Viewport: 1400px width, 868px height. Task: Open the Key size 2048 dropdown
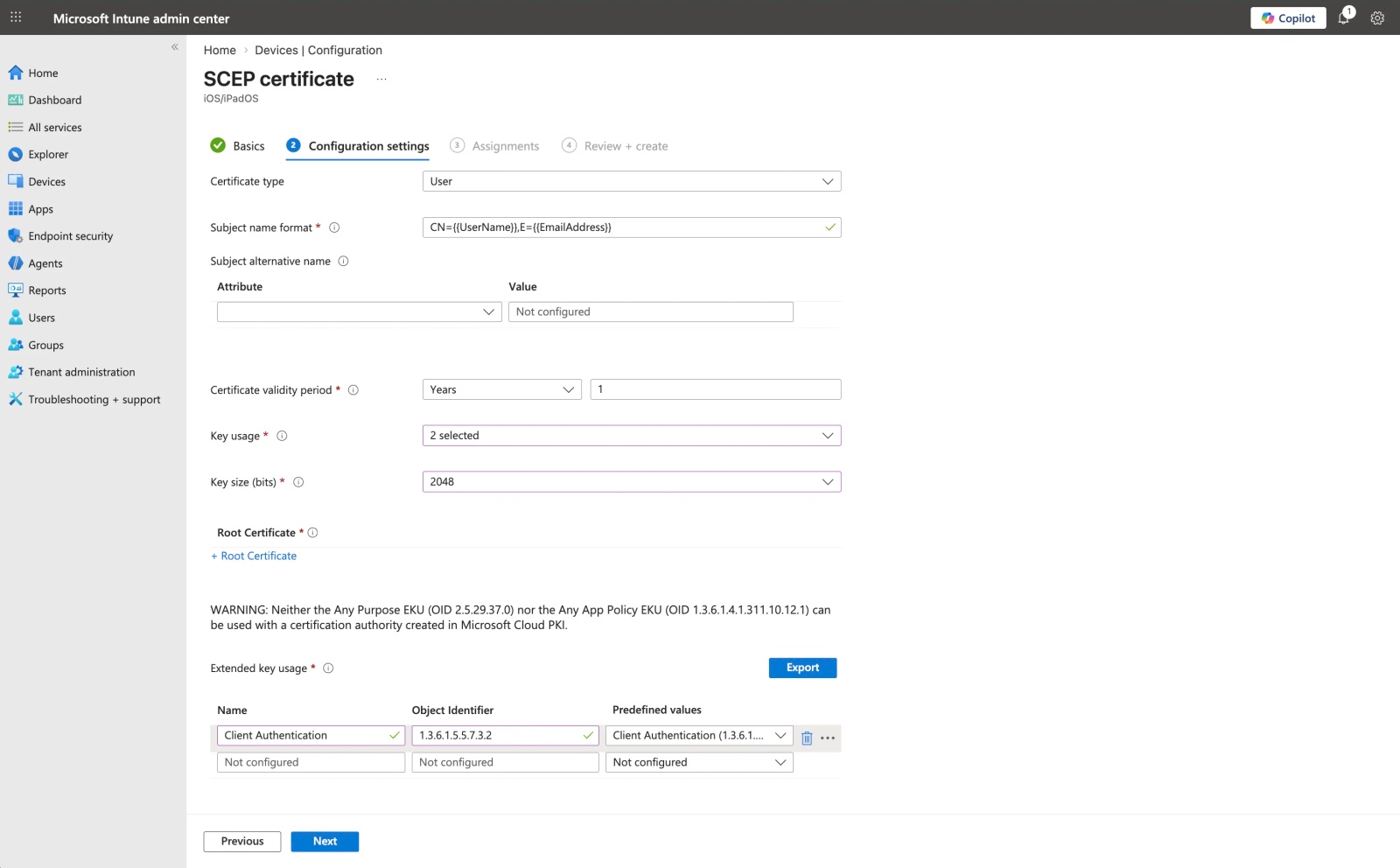click(632, 481)
